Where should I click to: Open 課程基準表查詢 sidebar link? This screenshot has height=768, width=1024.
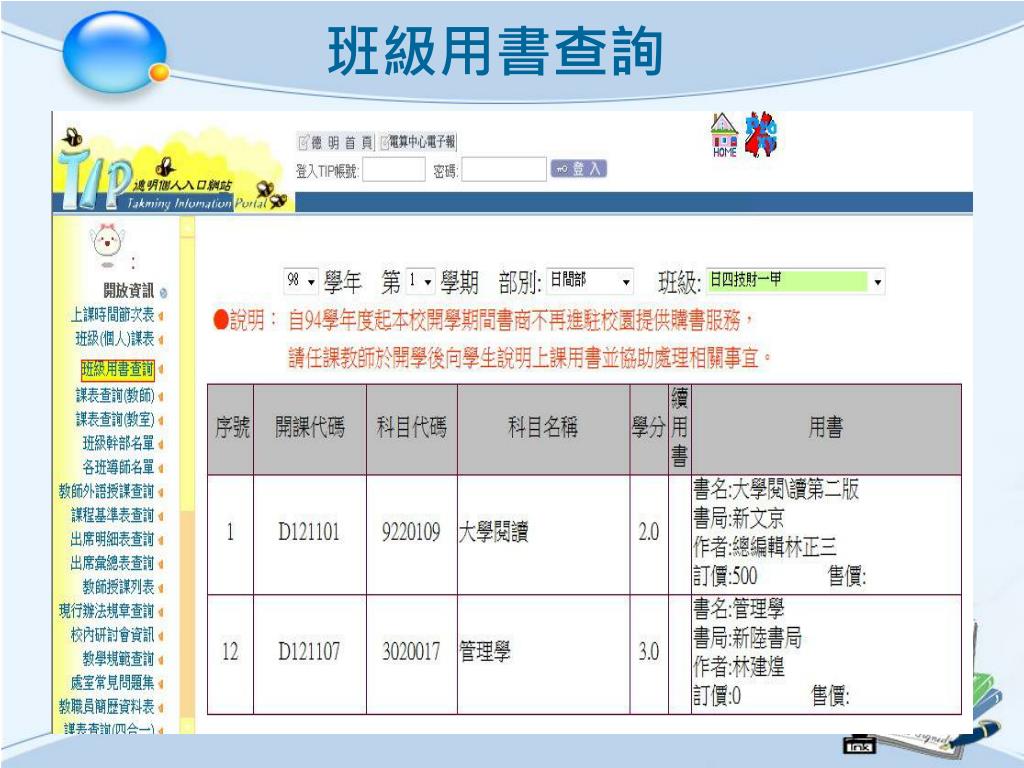point(112,515)
